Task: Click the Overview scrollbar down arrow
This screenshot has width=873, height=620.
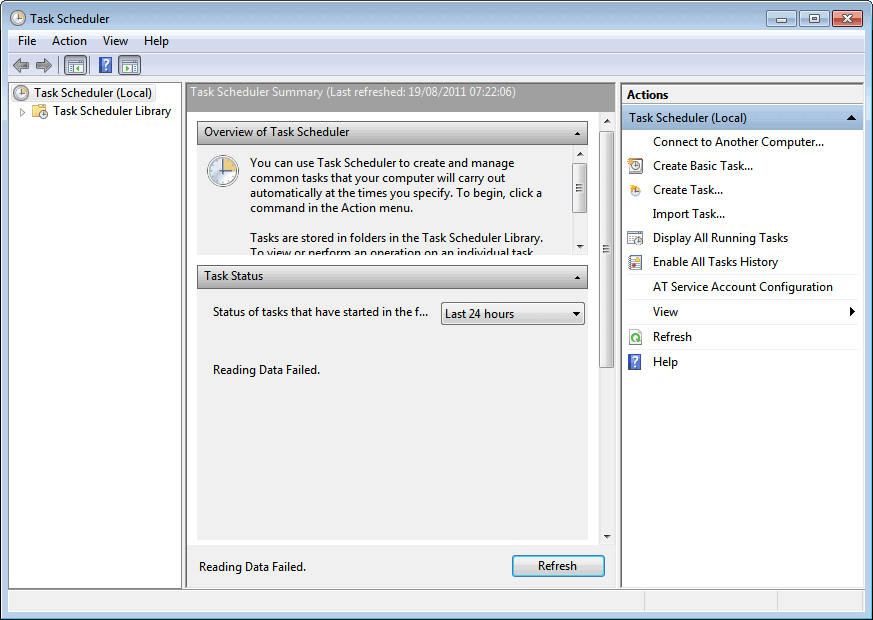Action: tap(580, 246)
